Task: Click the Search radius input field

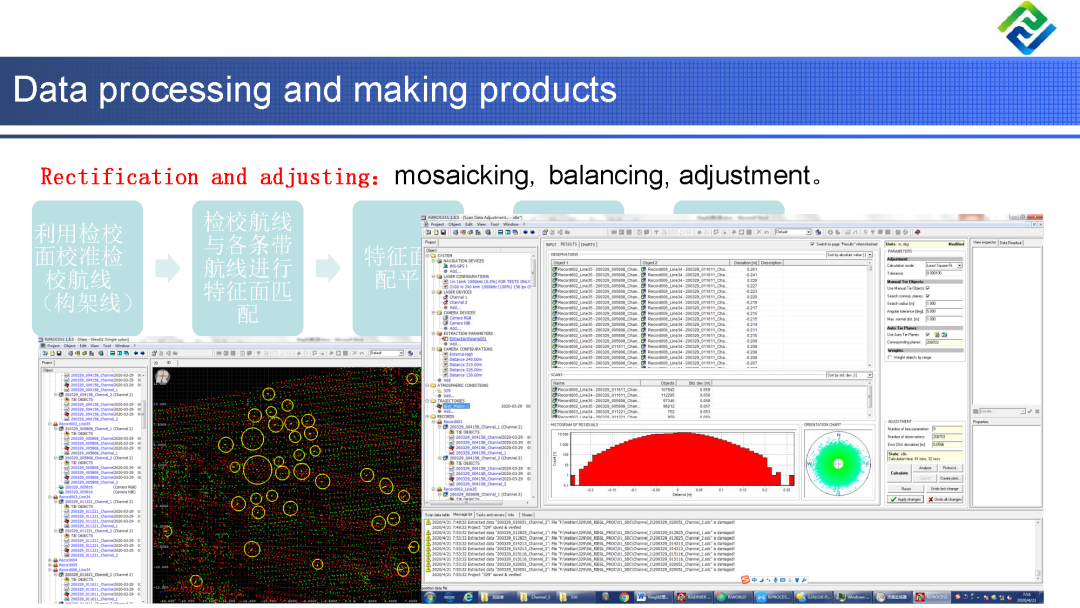Action: click(944, 304)
